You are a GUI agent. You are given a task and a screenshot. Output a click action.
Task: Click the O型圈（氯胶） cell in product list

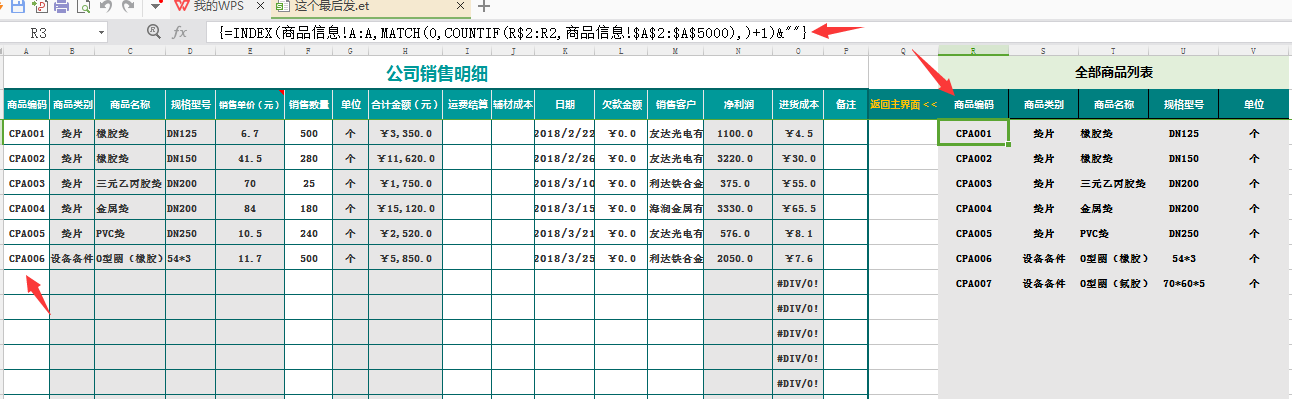click(x=1114, y=283)
